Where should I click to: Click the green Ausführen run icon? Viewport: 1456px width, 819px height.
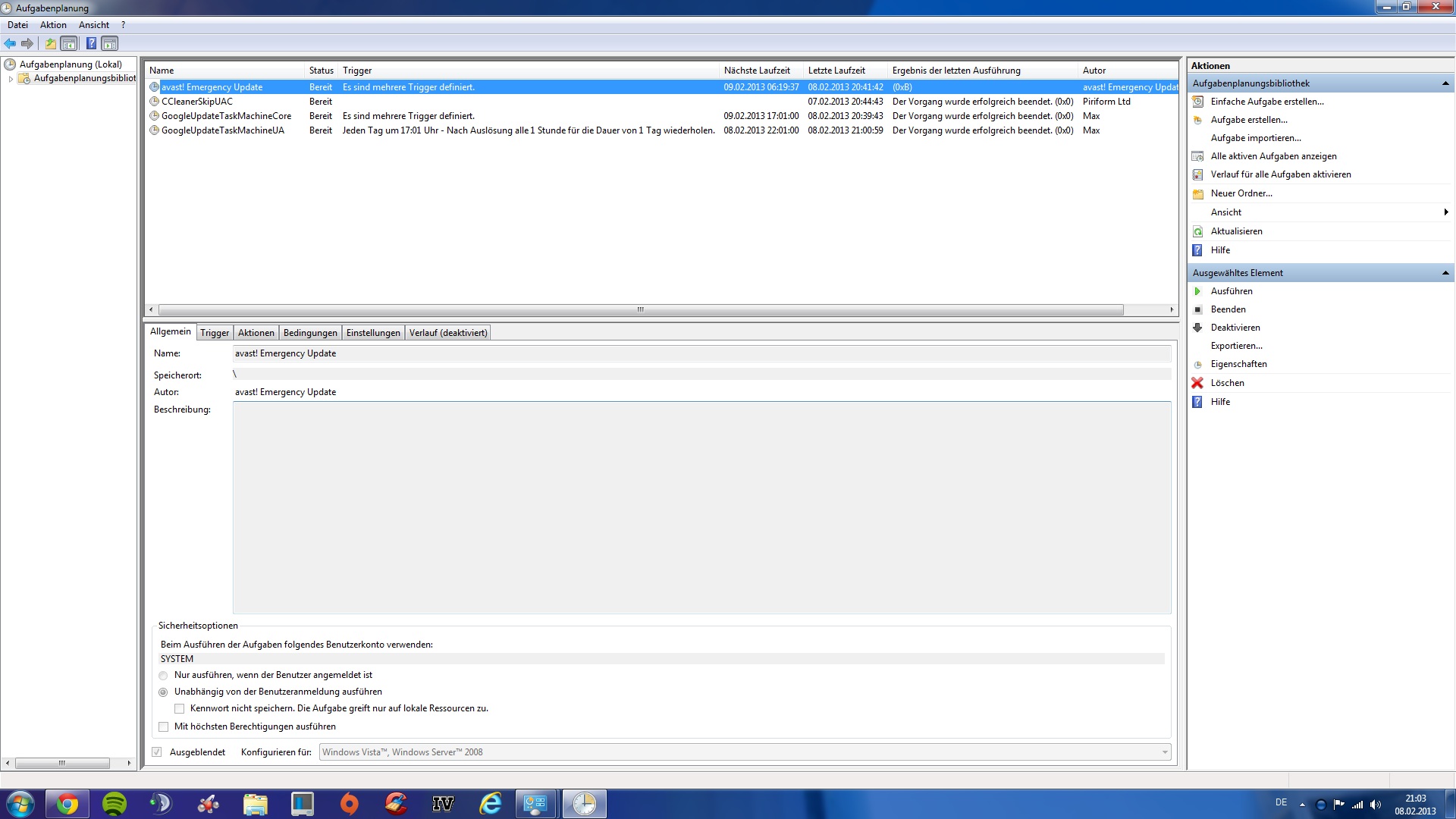[1197, 291]
